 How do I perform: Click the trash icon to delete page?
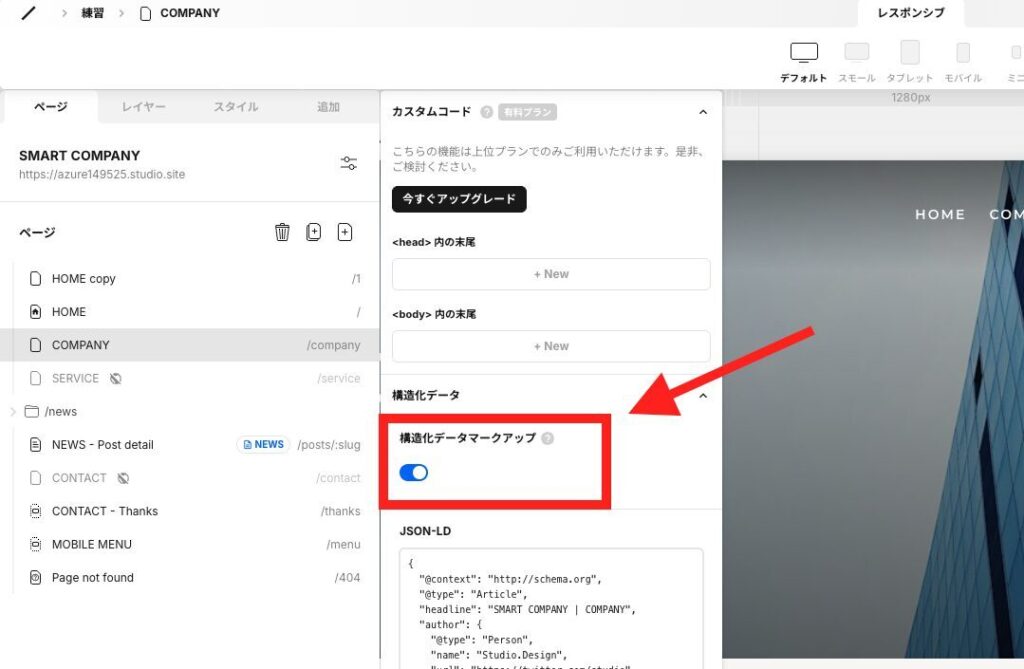point(282,233)
